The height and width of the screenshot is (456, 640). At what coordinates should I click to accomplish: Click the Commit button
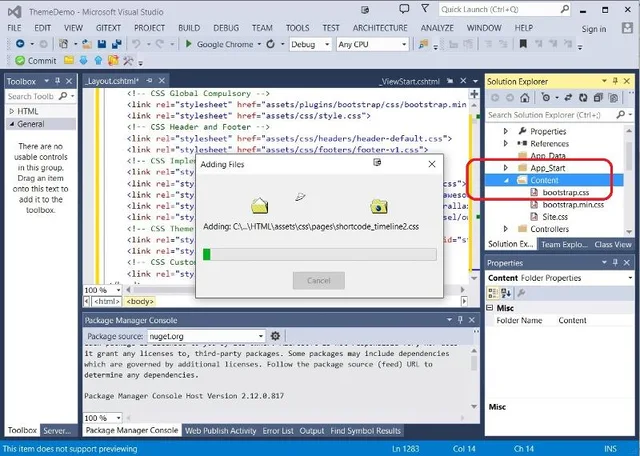36,60
